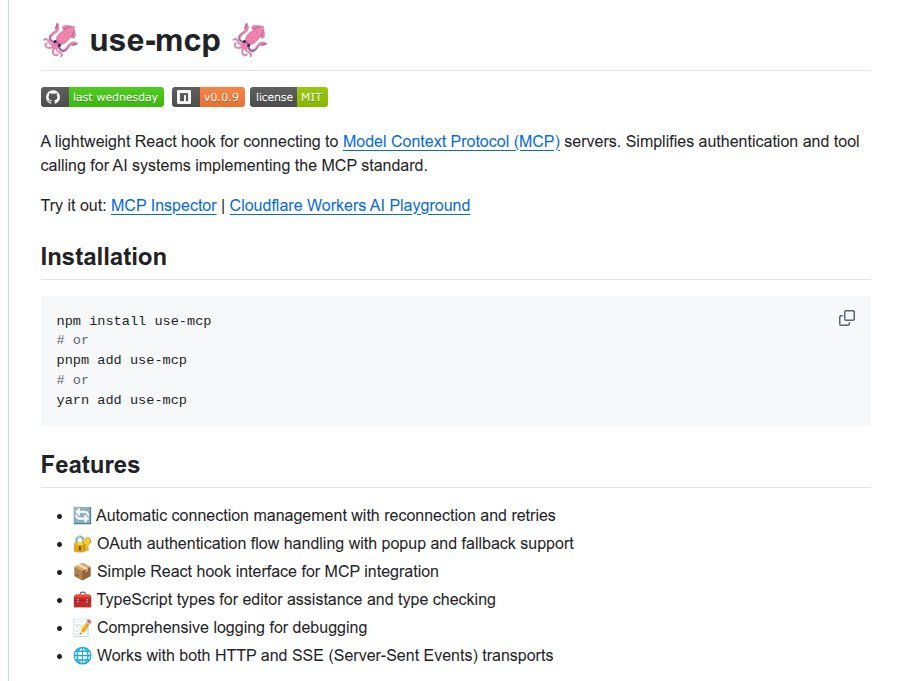Click the refresh arrows emoji in Features list
Screen dimensions: 903x681
click(82, 516)
